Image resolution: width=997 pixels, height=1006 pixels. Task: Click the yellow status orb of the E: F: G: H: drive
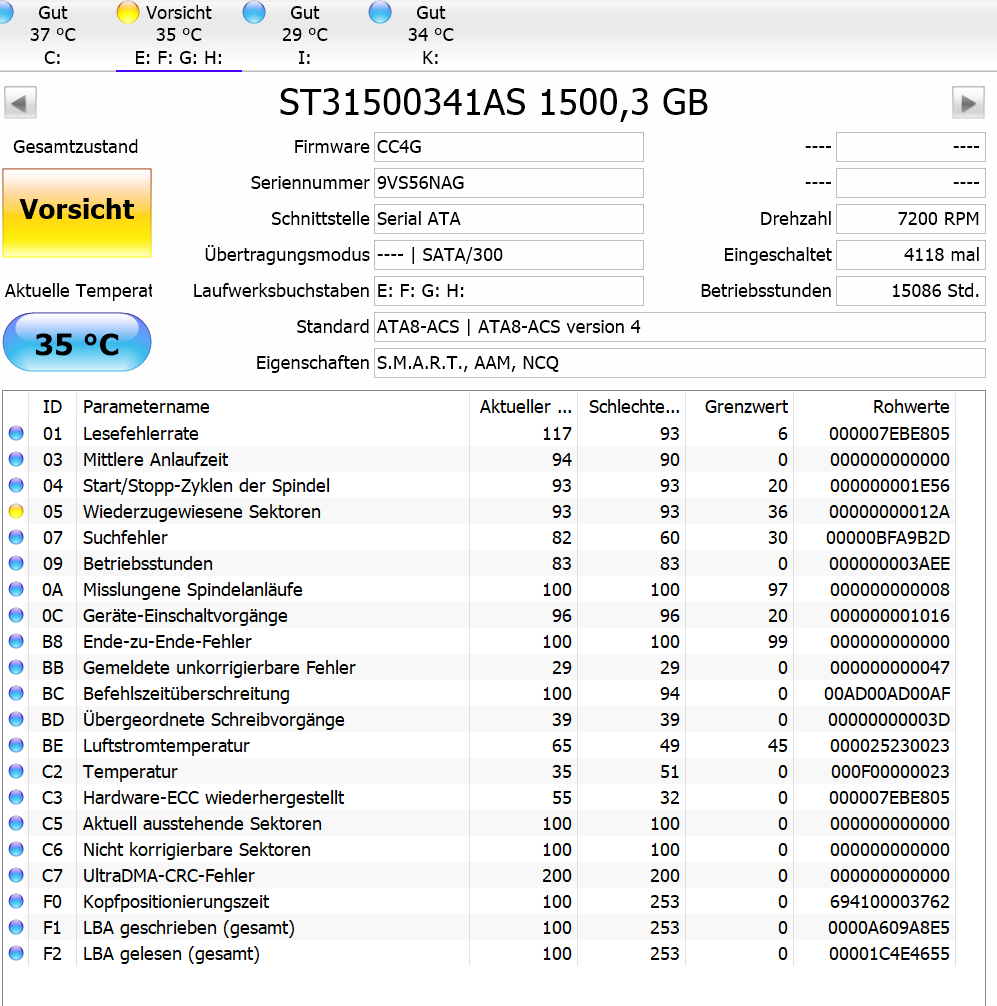click(x=128, y=12)
